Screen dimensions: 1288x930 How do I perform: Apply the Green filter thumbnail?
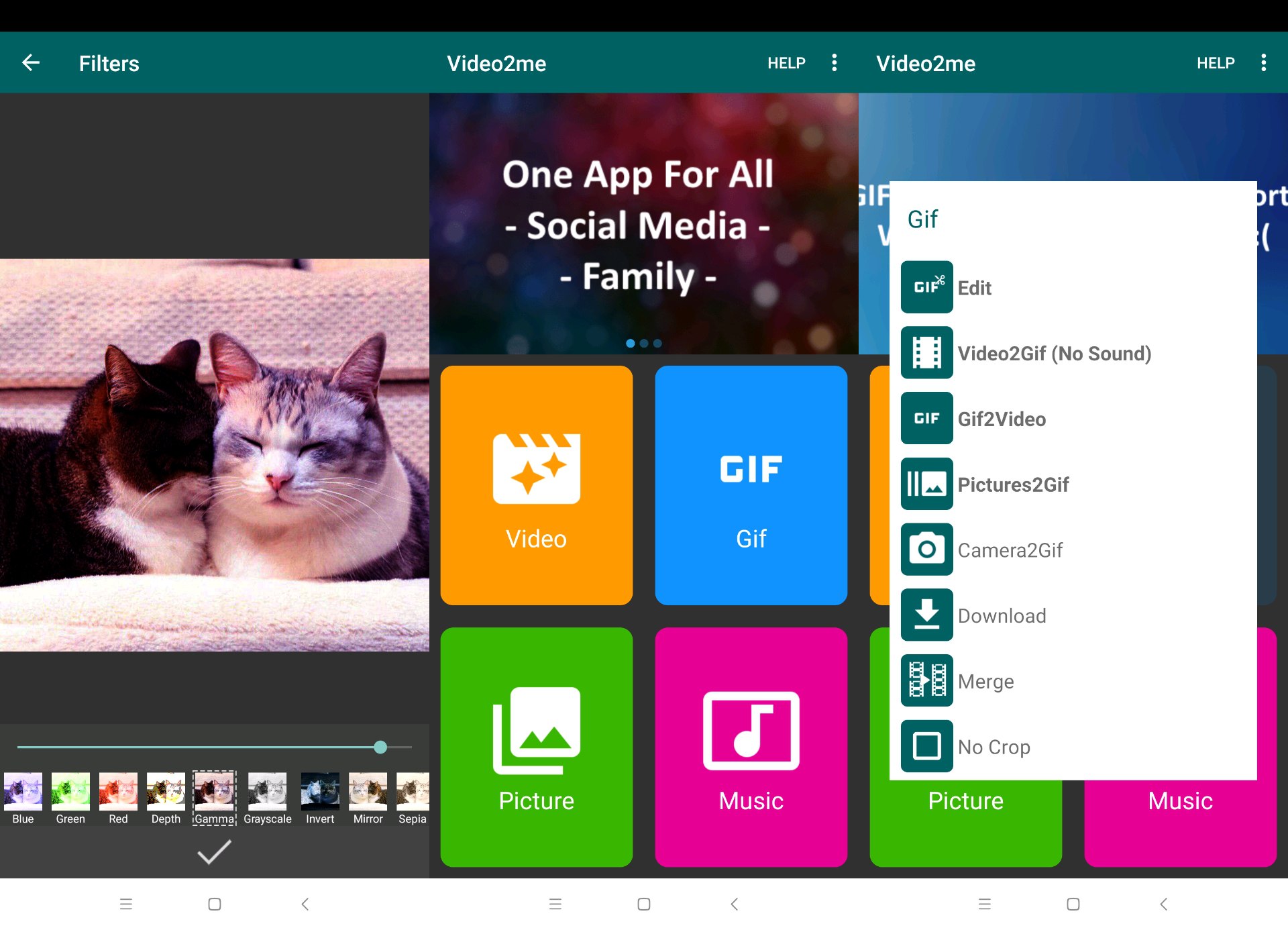(70, 798)
